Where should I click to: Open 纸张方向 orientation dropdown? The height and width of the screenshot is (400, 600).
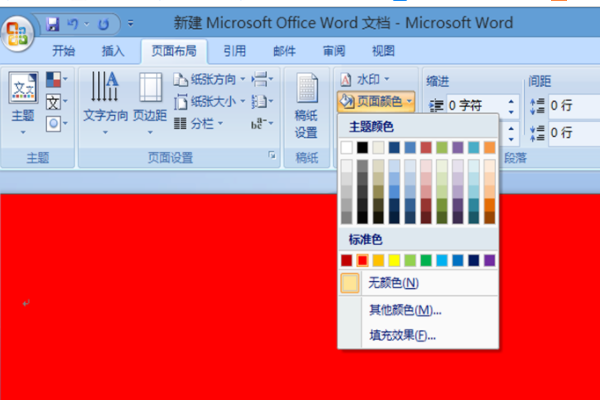coord(209,80)
